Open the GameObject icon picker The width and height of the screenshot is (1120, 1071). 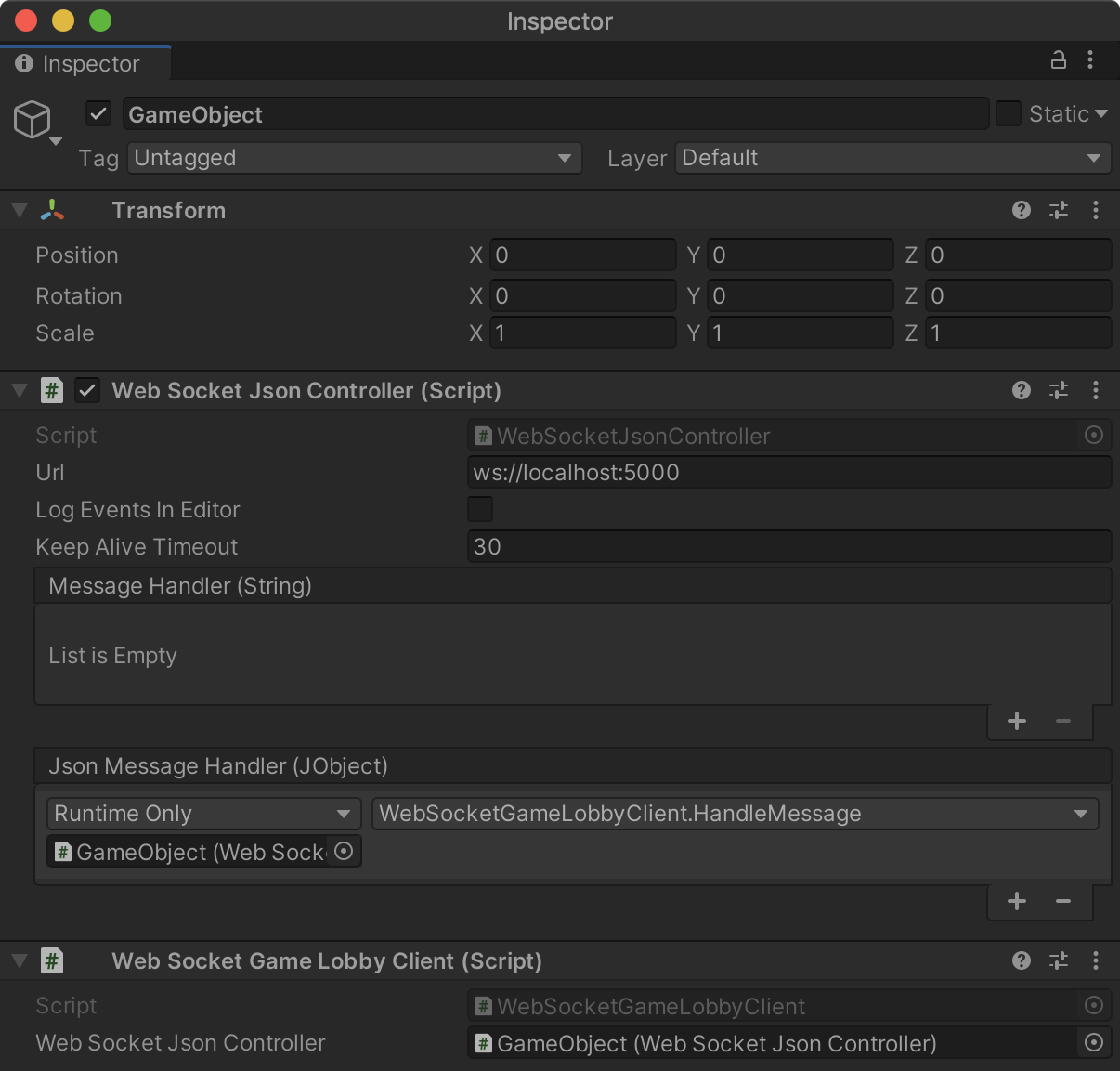[x=37, y=124]
